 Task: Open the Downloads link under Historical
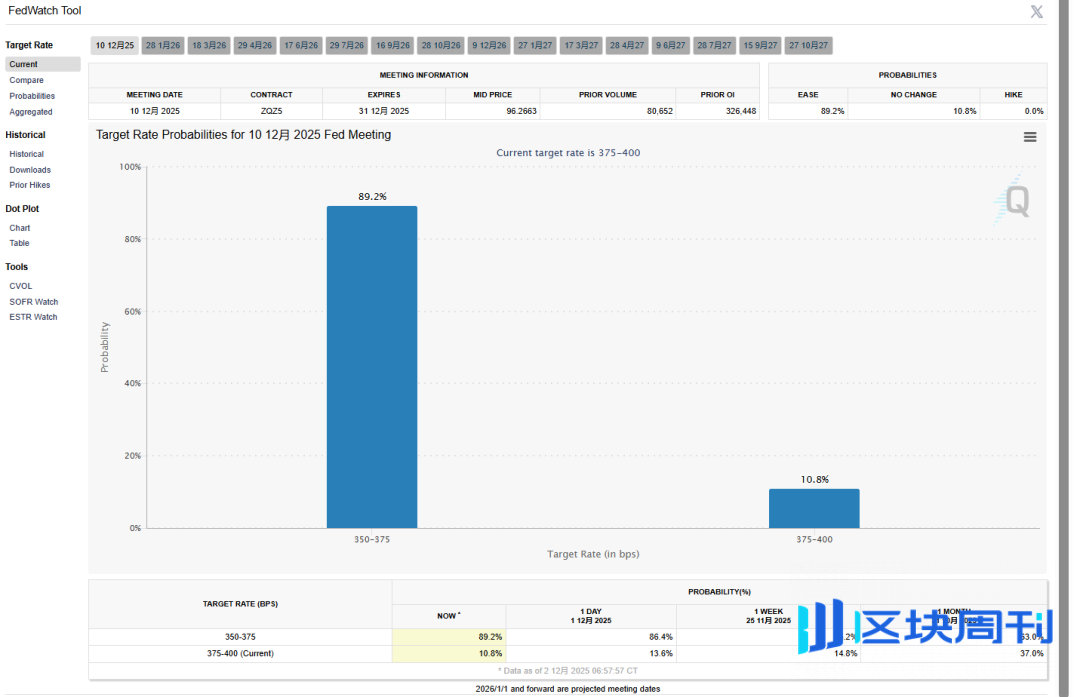30,170
